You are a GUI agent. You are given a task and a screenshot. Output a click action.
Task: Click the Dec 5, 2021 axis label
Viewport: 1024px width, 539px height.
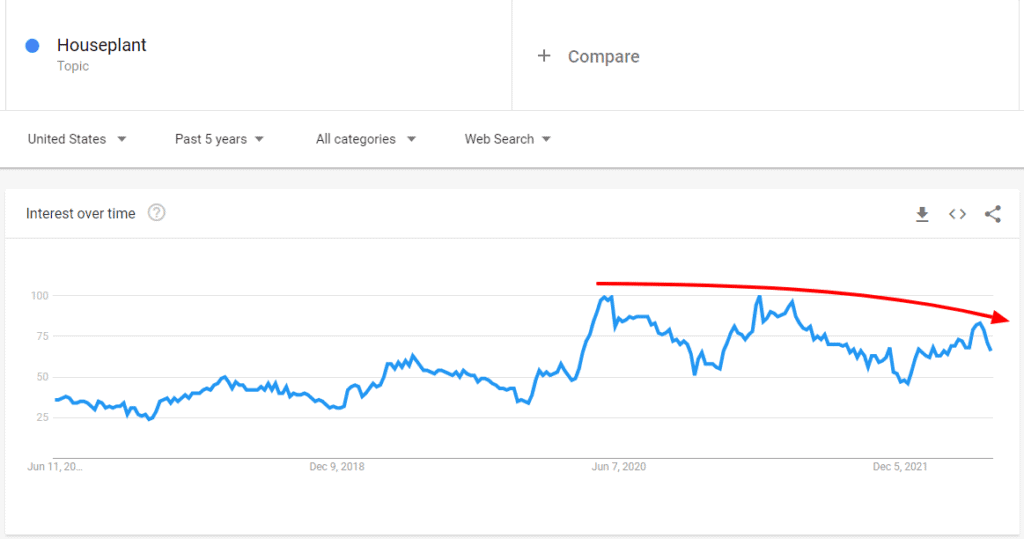(x=901, y=467)
